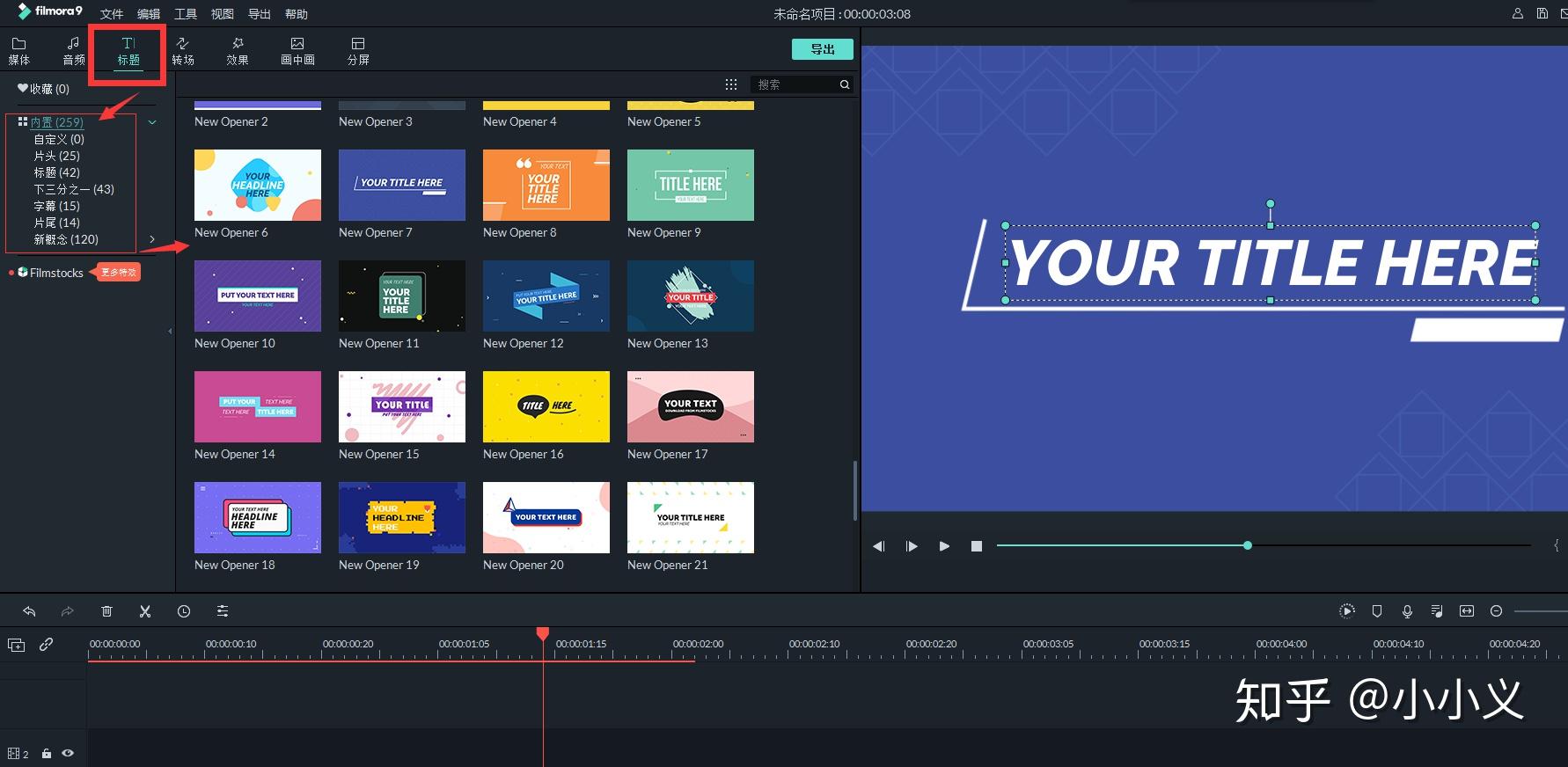1568x767 pixels.
Task: Select the 下三分之一 (43) category
Action: pos(74,189)
